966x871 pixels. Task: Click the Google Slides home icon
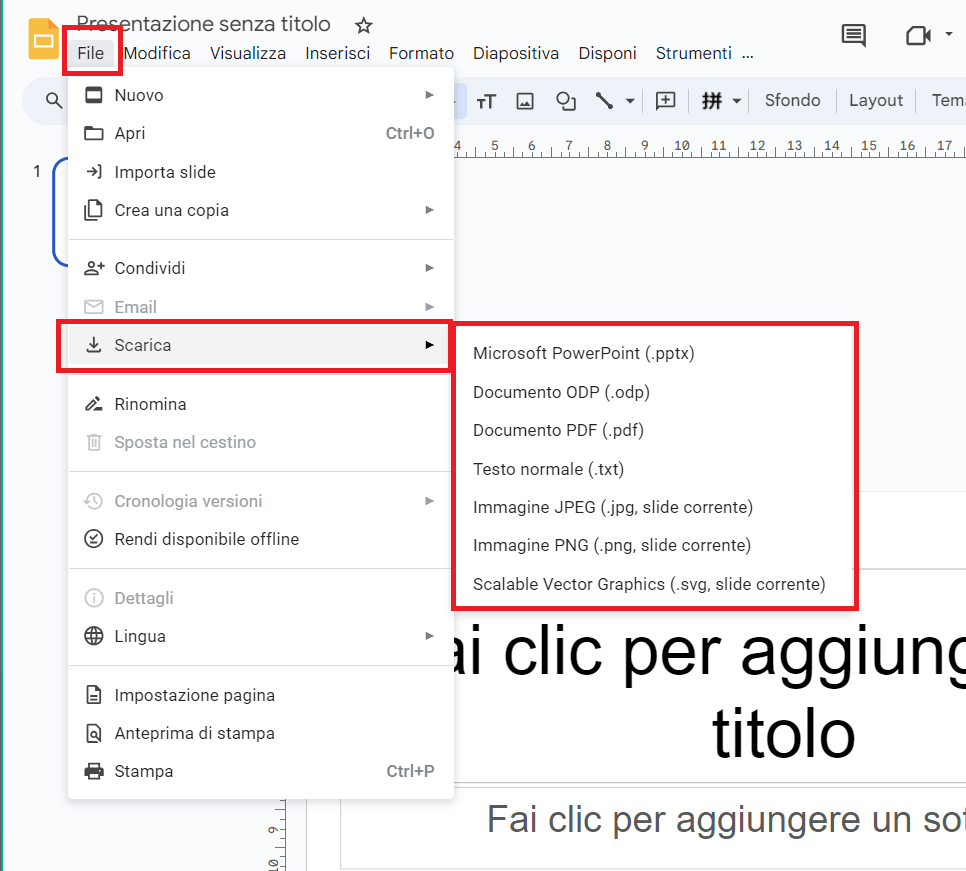click(x=40, y=37)
